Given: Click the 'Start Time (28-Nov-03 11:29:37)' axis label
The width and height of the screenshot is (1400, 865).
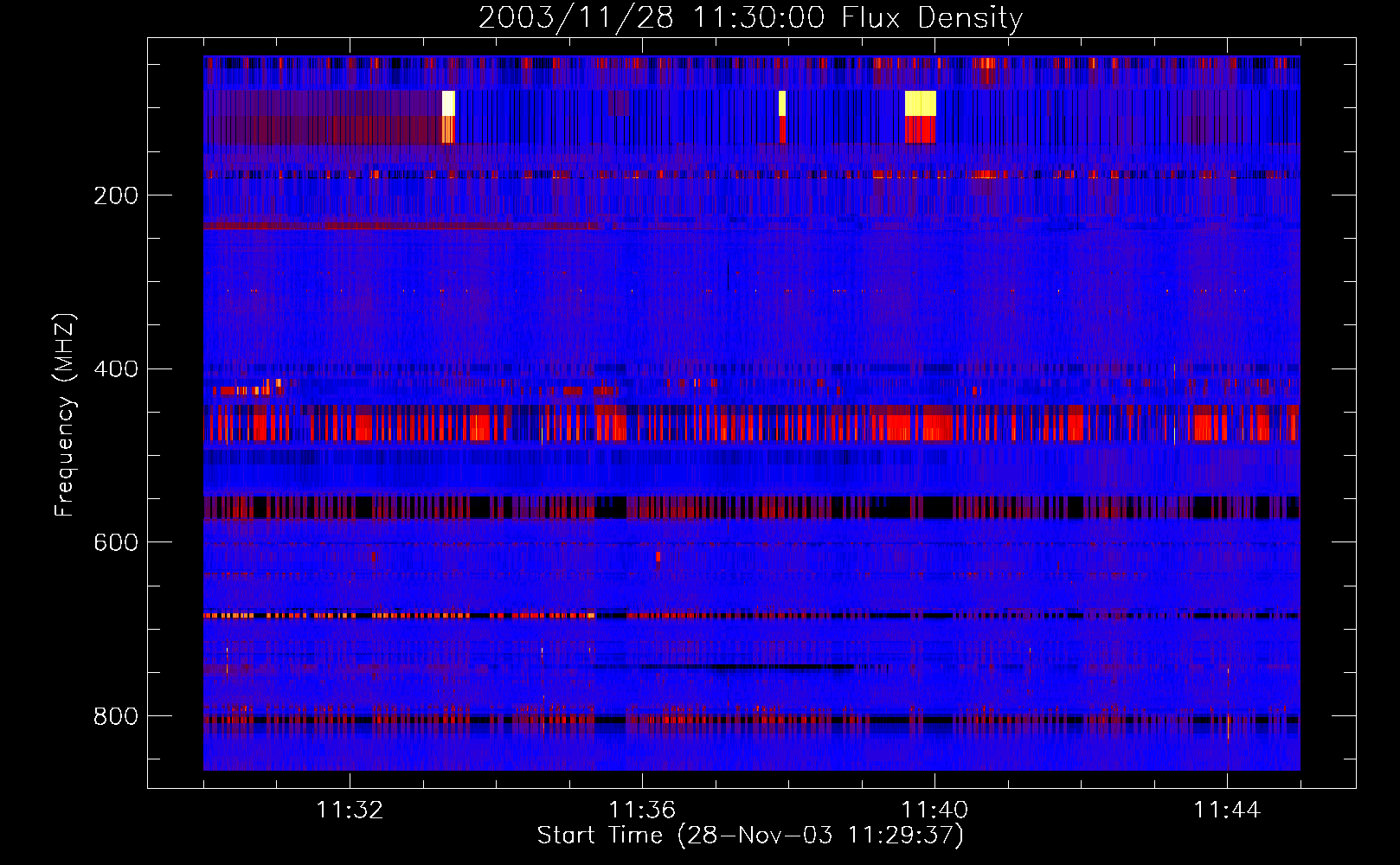Looking at the screenshot, I should click(750, 836).
